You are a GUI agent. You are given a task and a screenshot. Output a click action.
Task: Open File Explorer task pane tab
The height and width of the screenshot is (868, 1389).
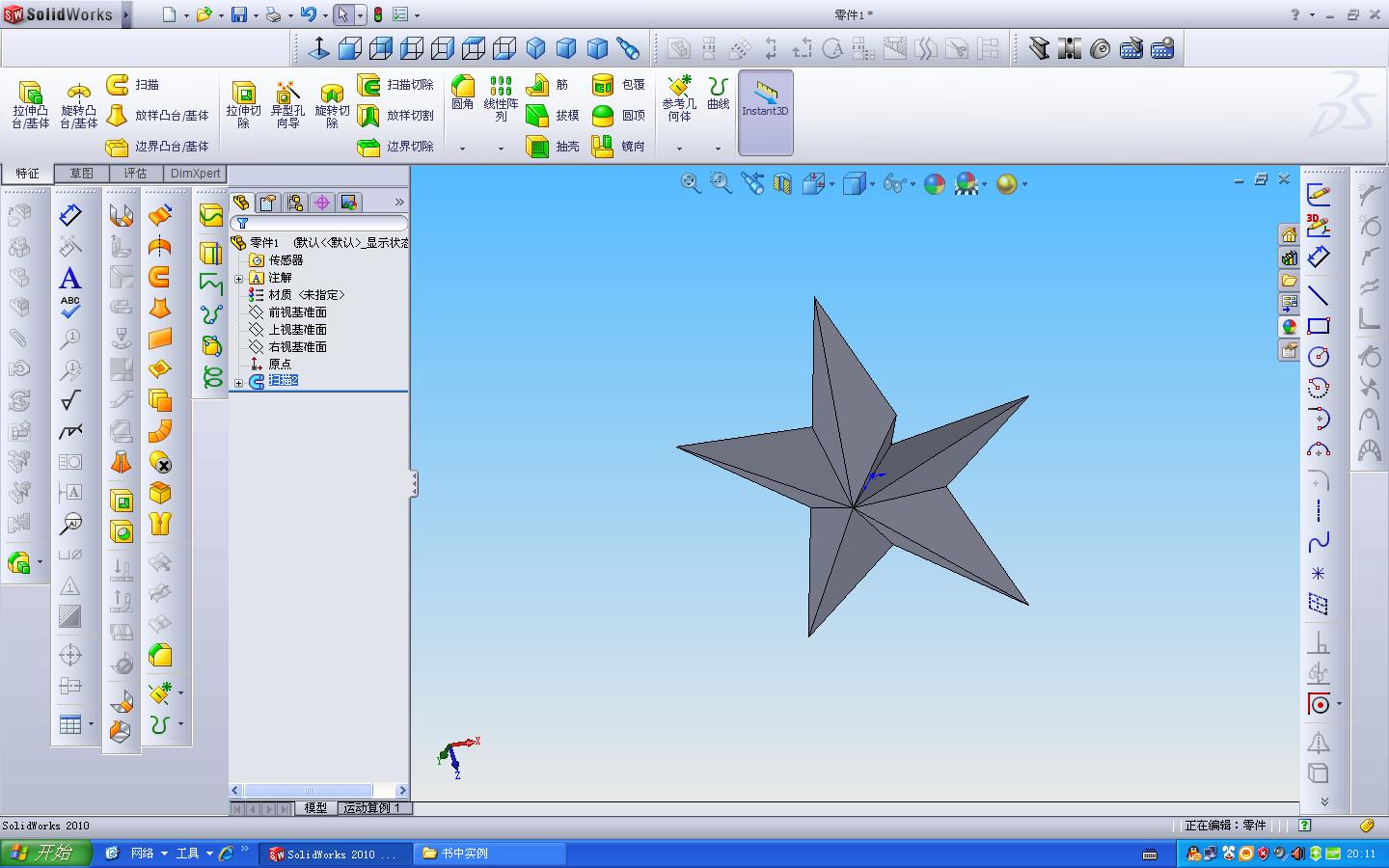tap(1289, 281)
